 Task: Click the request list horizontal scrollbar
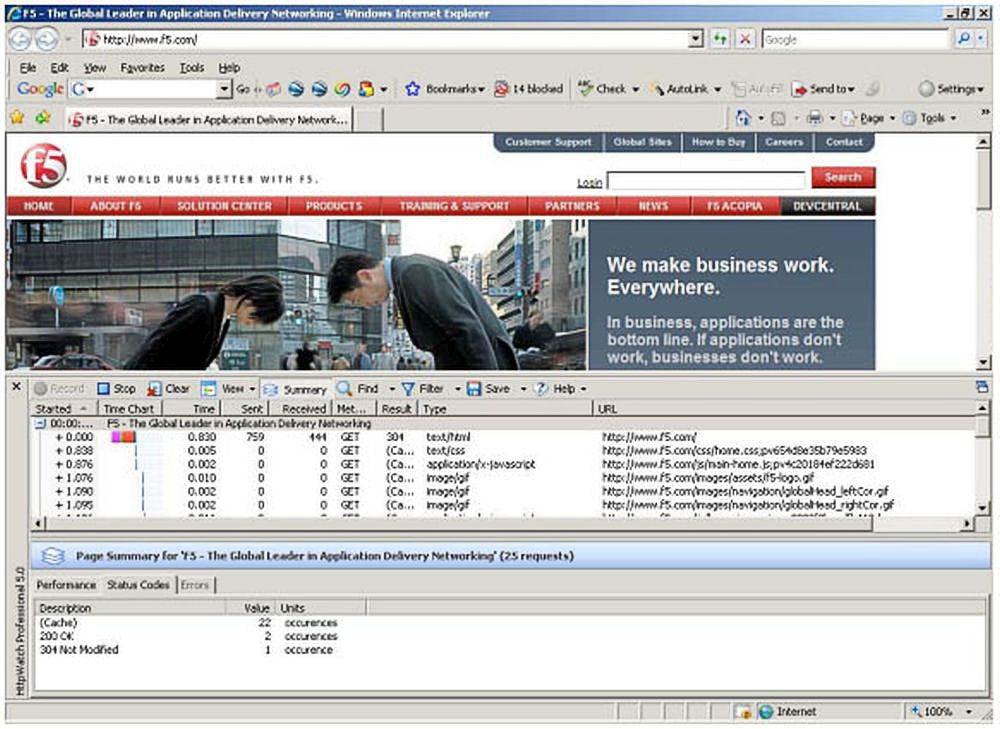pyautogui.click(x=504, y=524)
